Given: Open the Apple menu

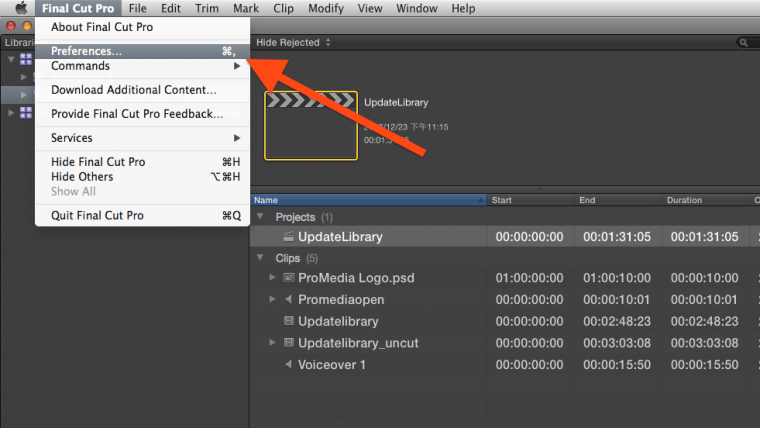Looking at the screenshot, I should (x=21, y=8).
